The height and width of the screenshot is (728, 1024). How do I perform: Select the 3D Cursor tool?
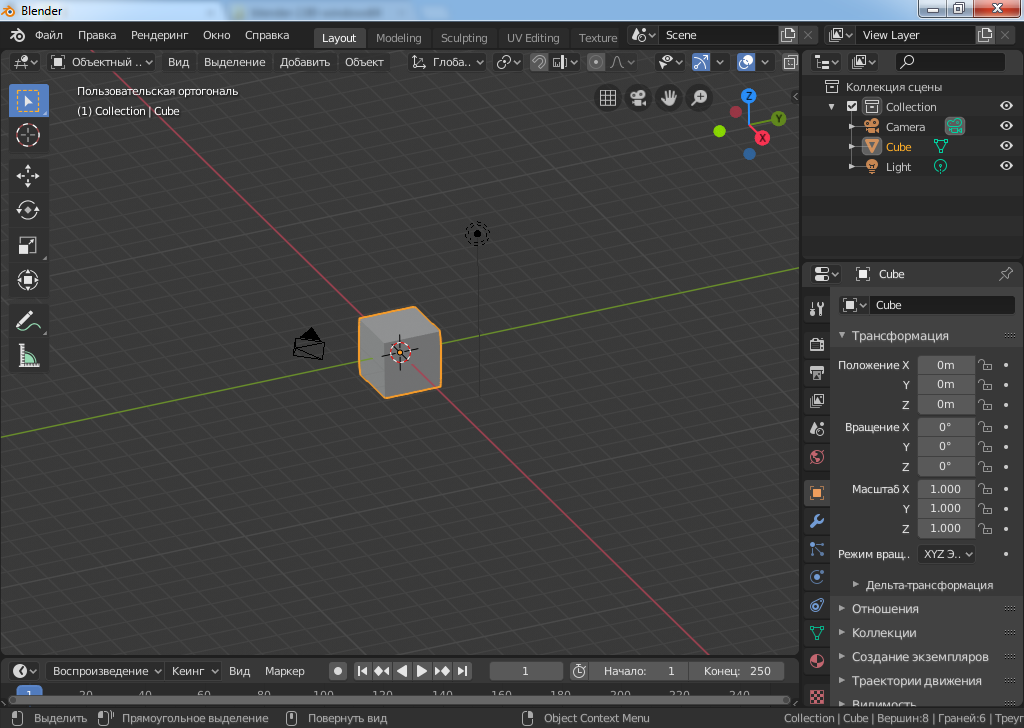(x=28, y=135)
